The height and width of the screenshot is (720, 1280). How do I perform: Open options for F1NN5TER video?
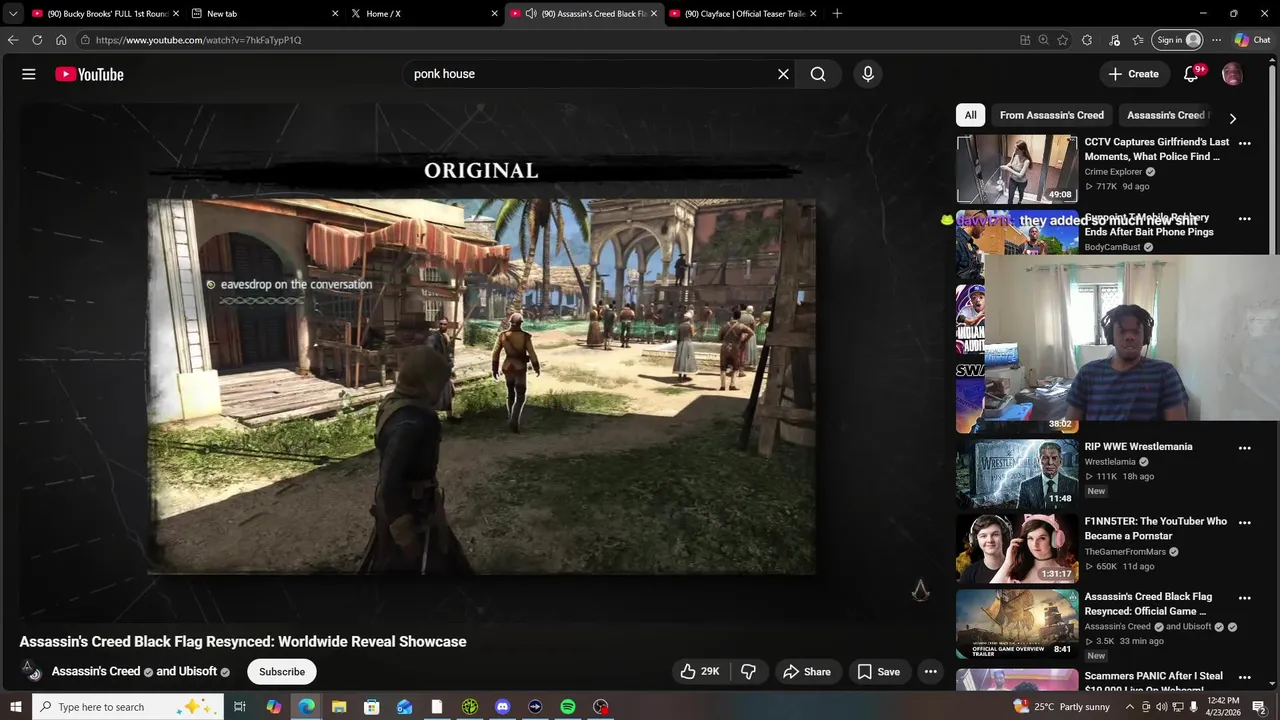tap(1245, 523)
